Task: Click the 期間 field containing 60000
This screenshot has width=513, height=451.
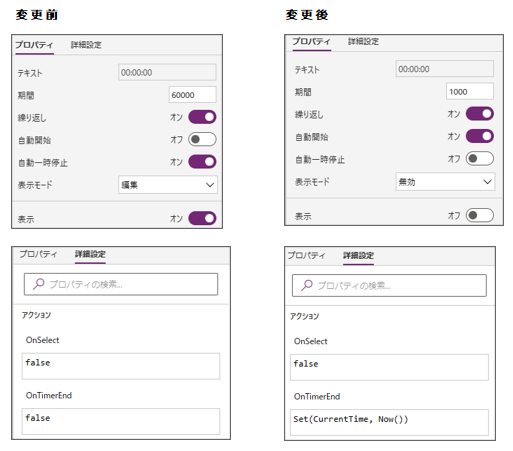Action: [193, 95]
